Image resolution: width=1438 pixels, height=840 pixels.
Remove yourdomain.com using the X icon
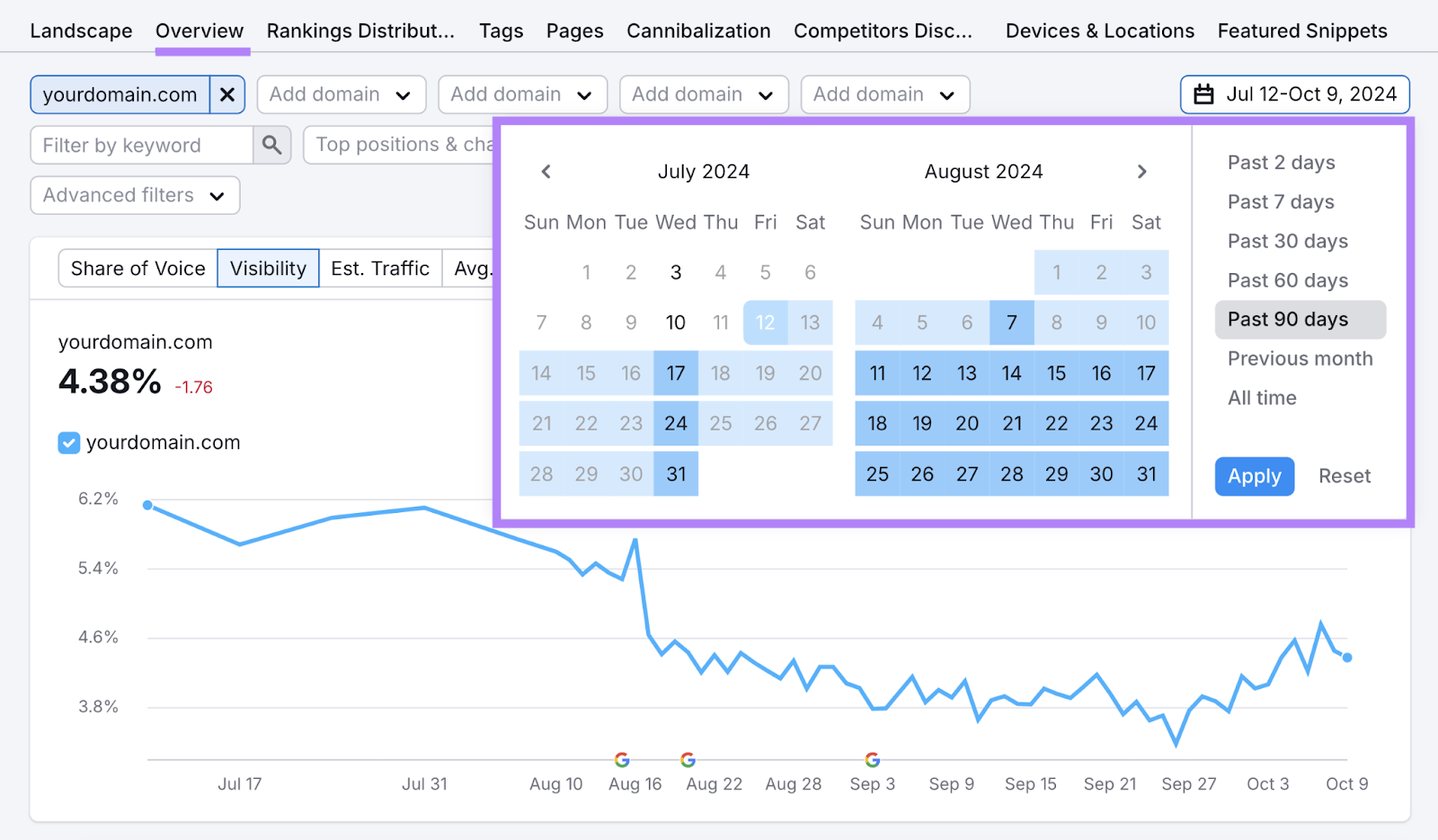pos(228,94)
